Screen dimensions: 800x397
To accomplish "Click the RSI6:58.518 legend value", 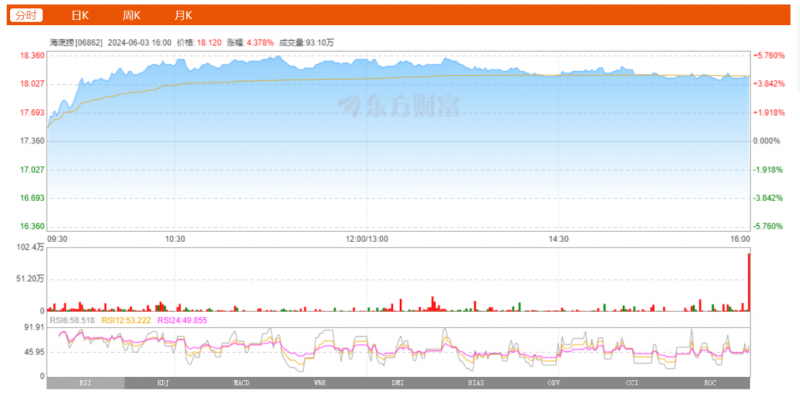I will click(72, 320).
